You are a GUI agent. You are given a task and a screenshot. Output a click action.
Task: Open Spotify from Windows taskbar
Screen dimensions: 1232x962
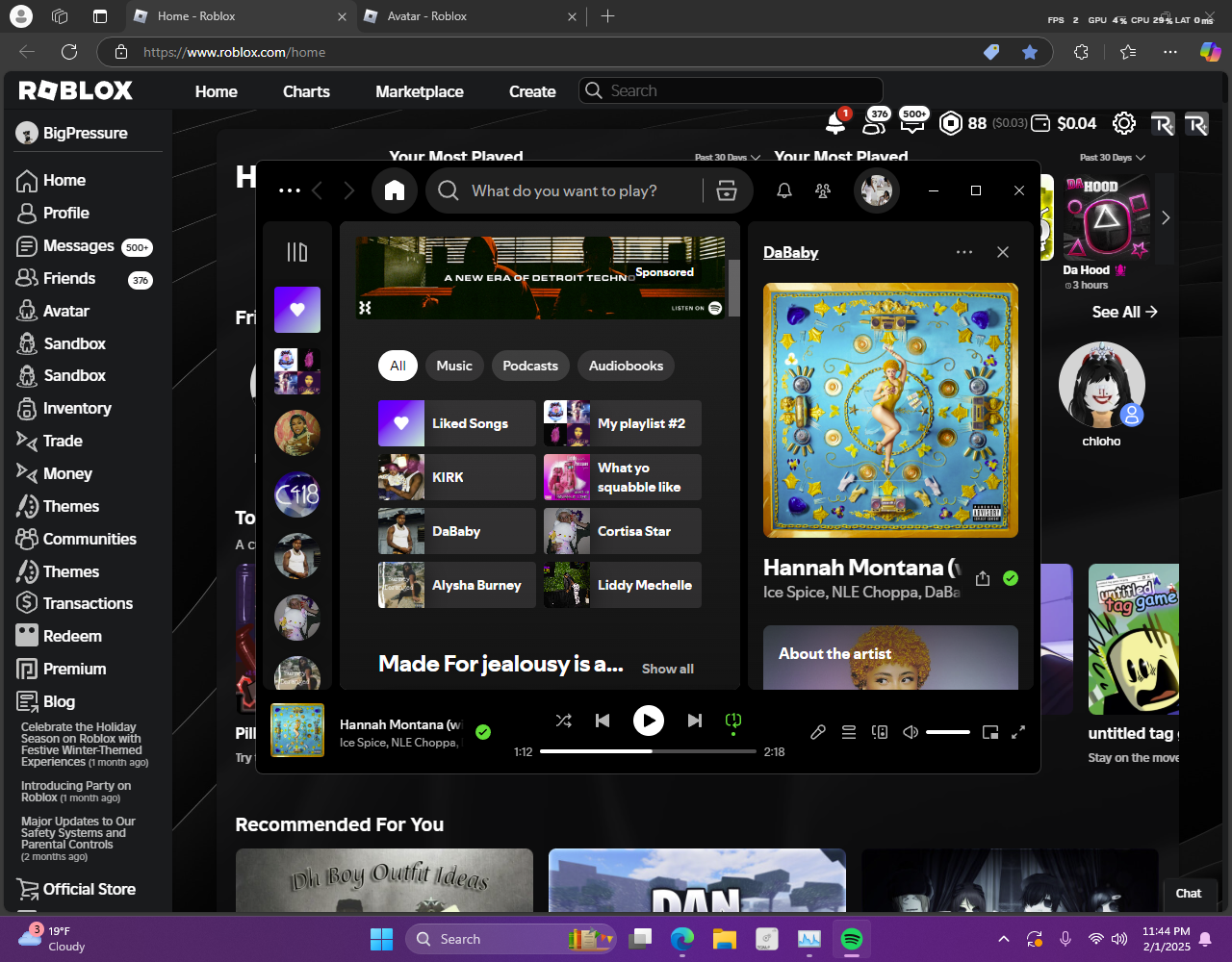click(852, 939)
